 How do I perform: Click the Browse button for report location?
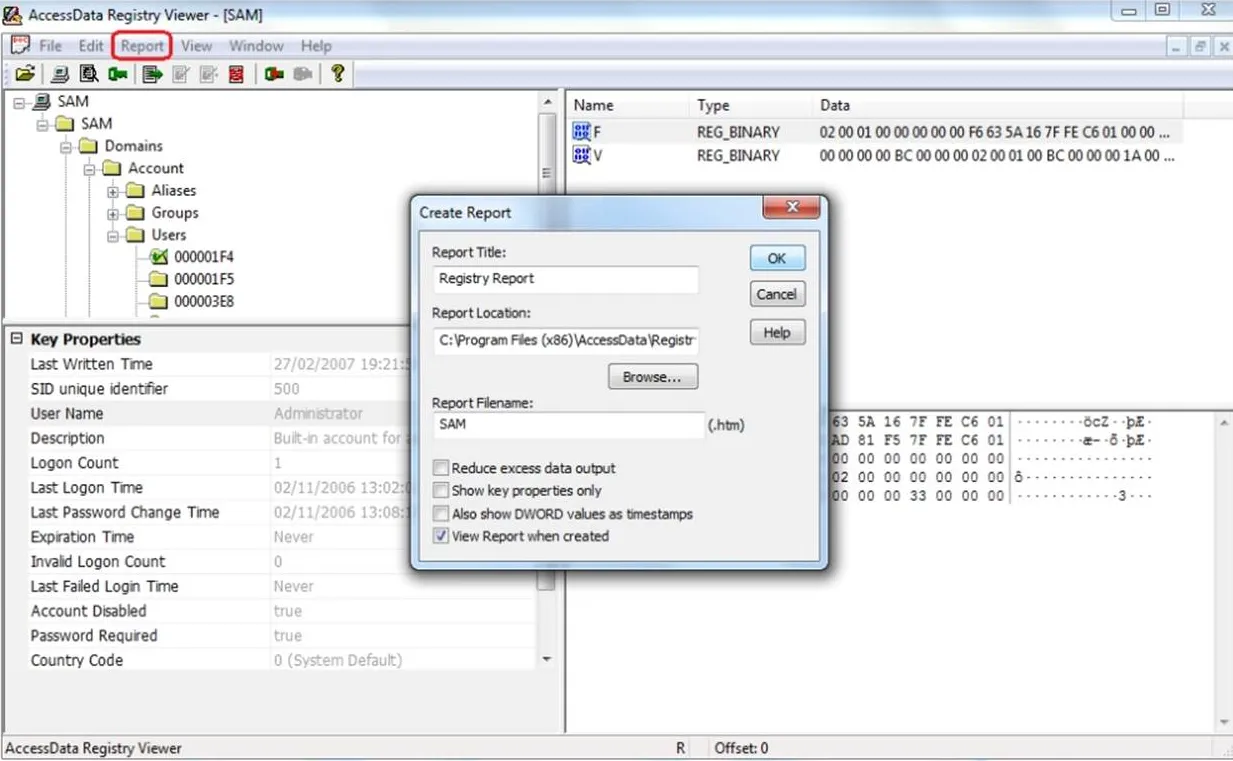(x=652, y=376)
